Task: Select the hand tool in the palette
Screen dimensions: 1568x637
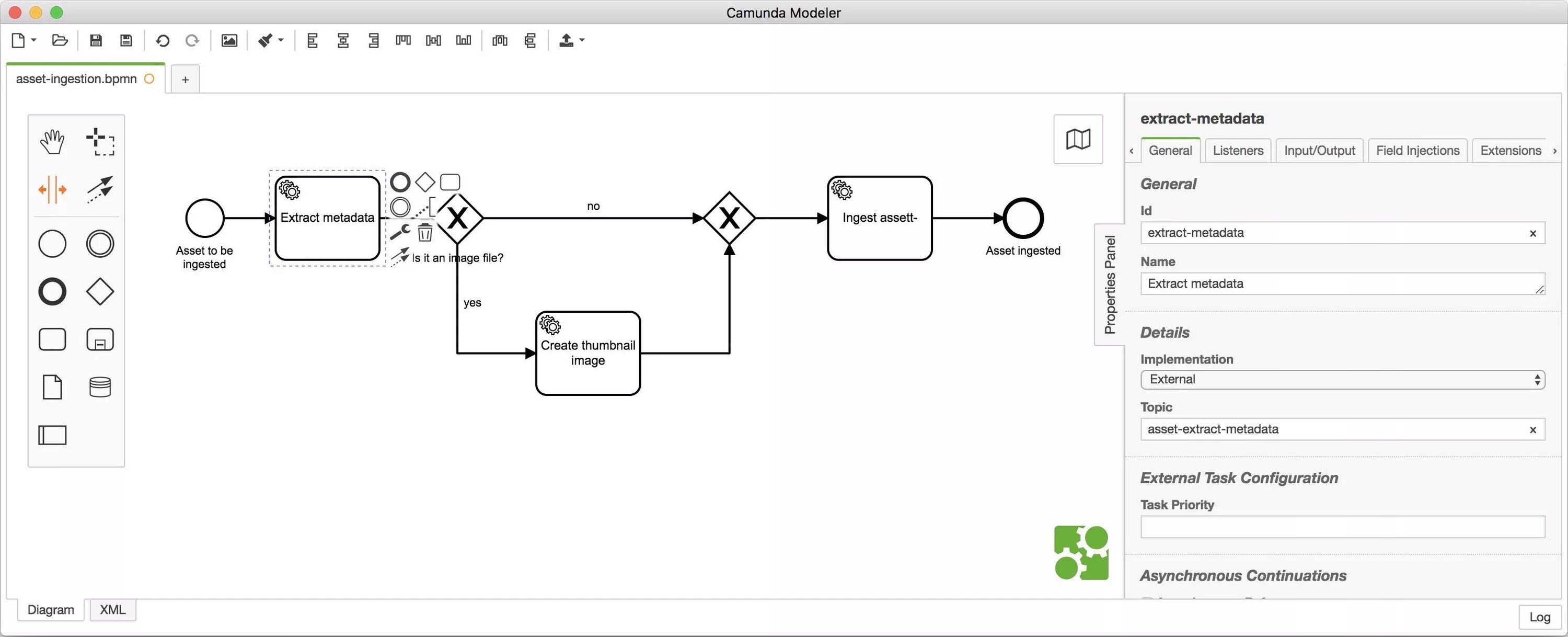Action: [52, 141]
